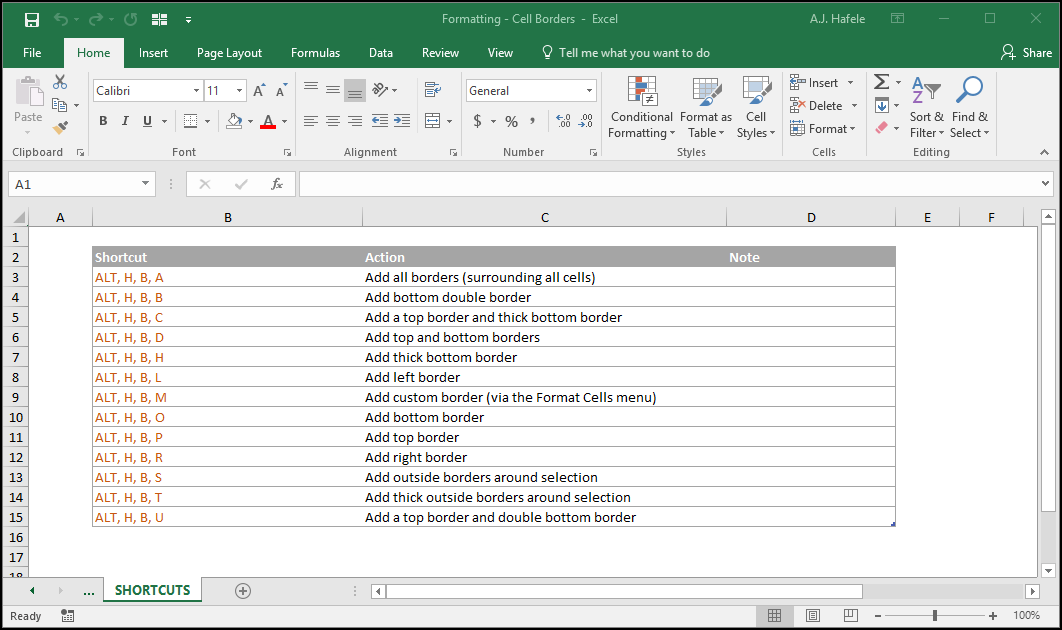Switch to the Formulas tab
The height and width of the screenshot is (630, 1062).
(315, 53)
